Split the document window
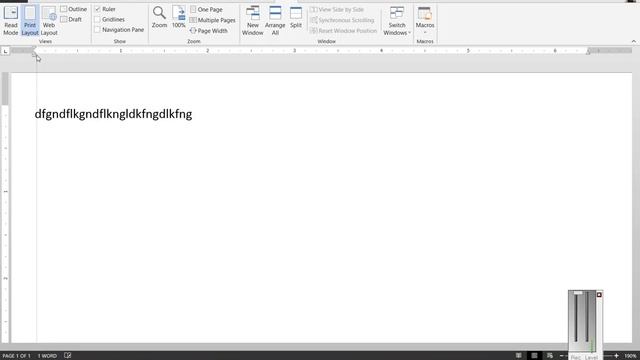The height and width of the screenshot is (360, 640). pos(296,17)
